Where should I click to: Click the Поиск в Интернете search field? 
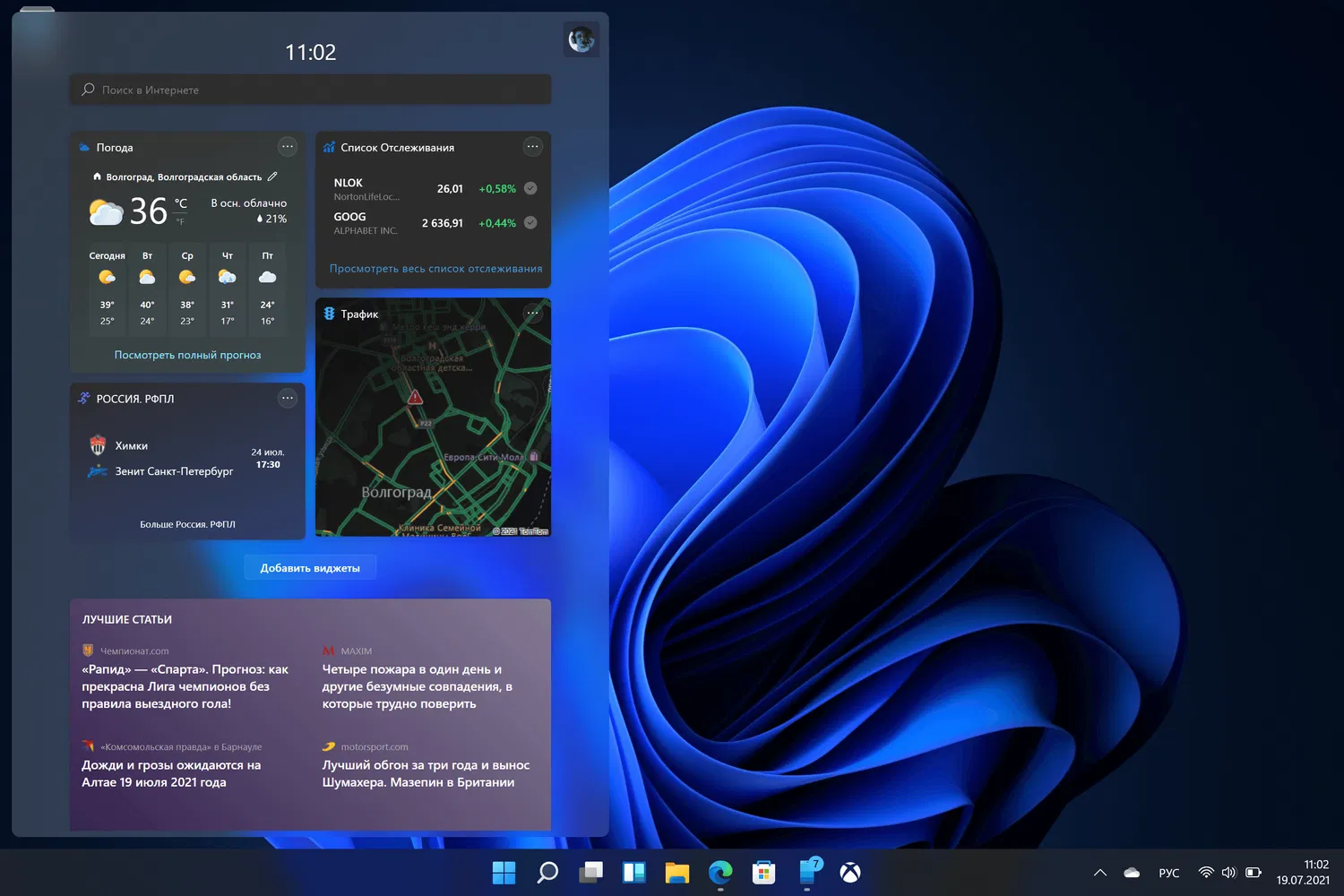(310, 90)
